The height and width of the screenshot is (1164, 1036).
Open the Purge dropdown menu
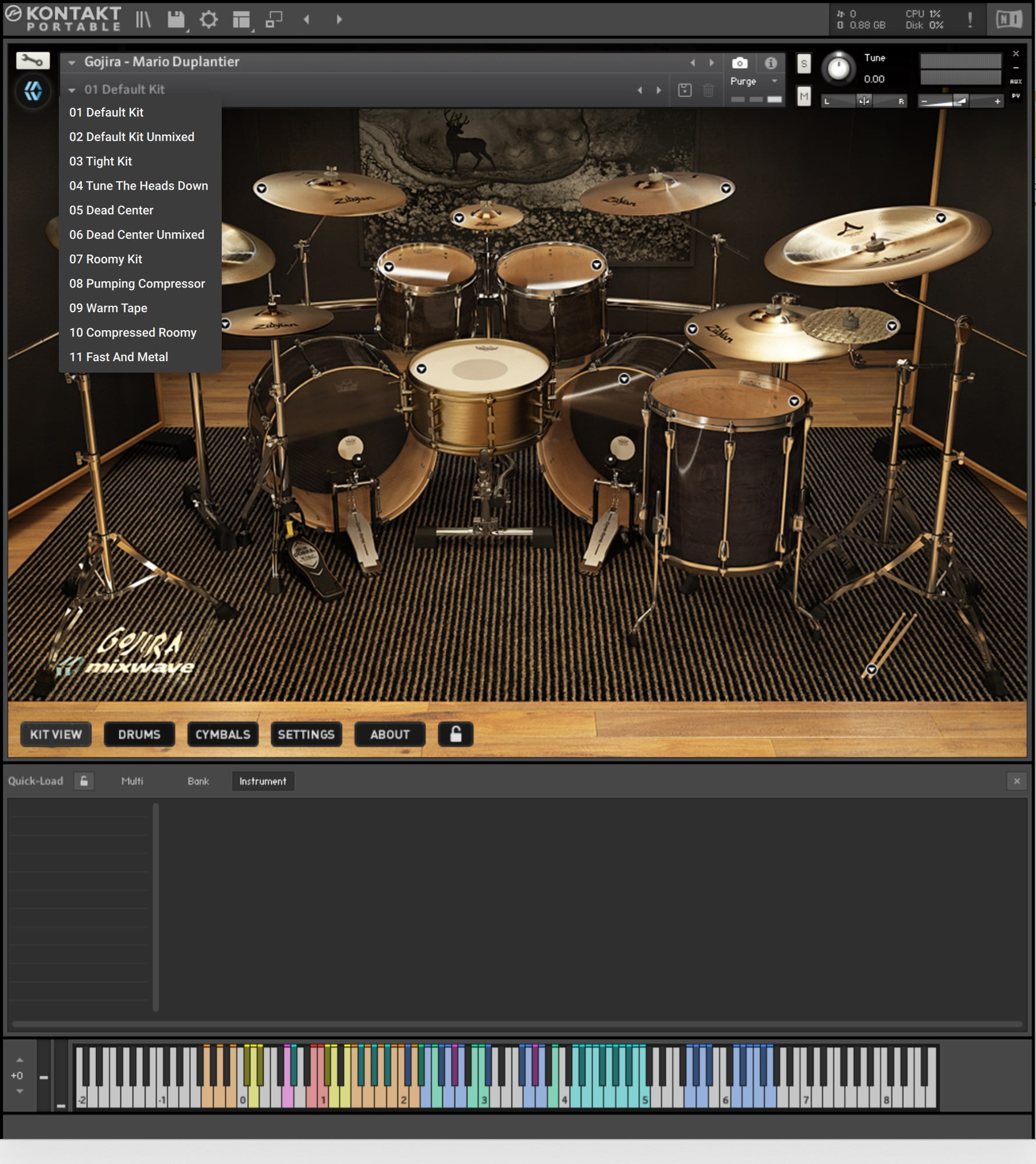click(754, 81)
